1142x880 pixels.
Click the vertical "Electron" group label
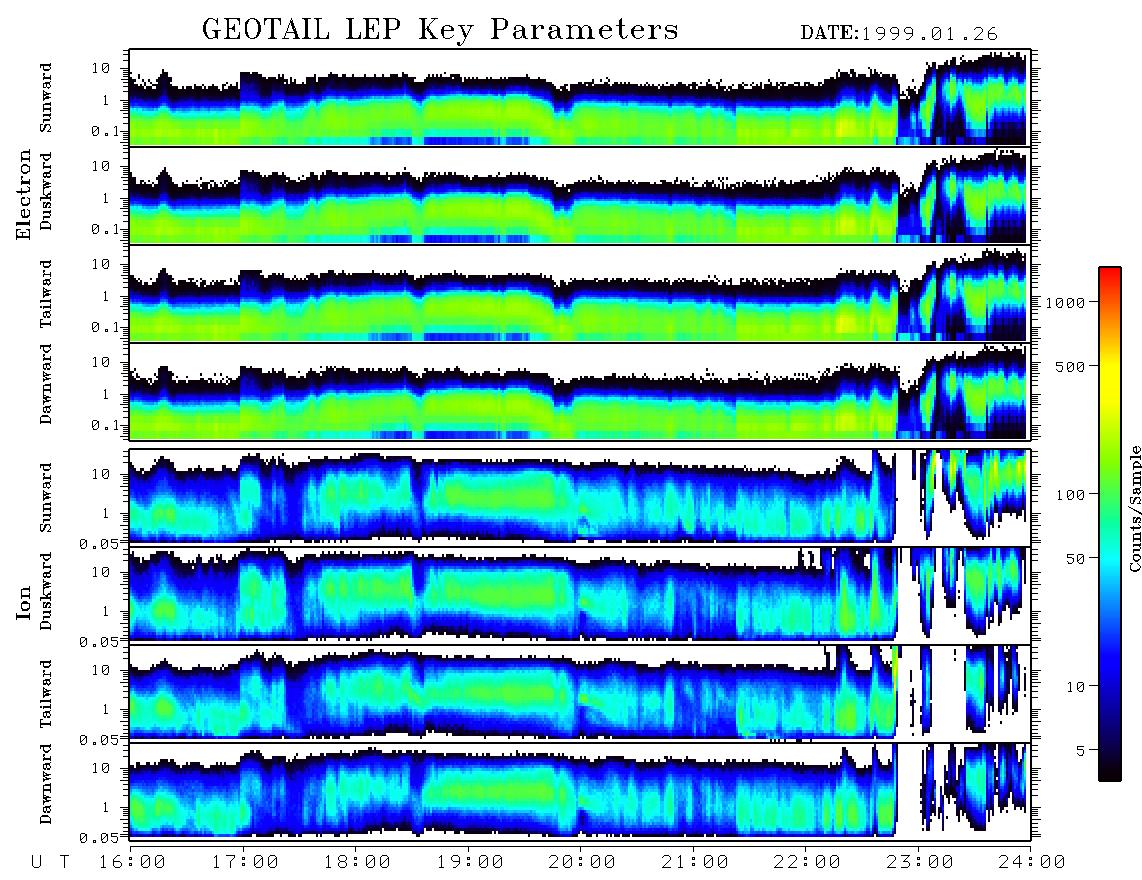tap(24, 194)
